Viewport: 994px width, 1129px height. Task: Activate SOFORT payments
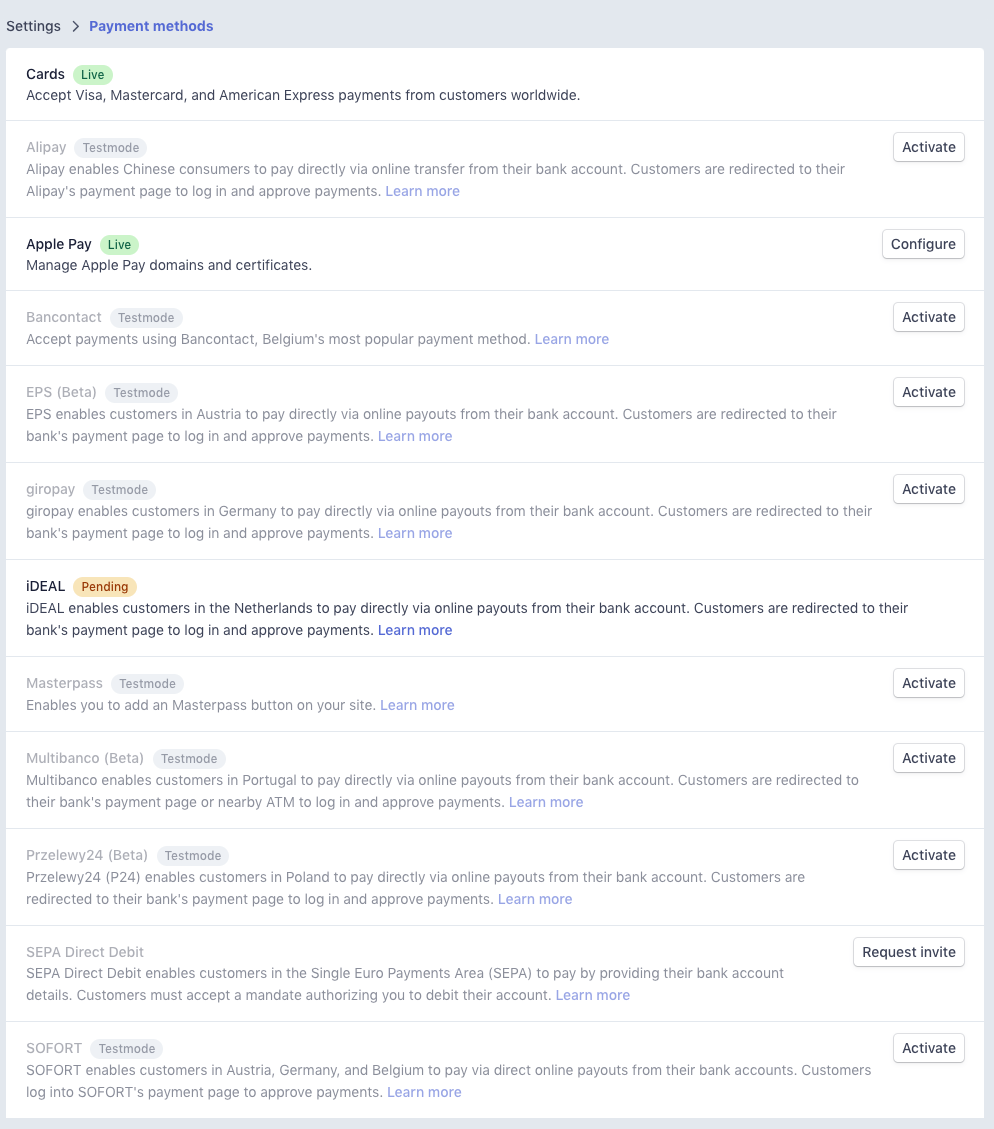[x=928, y=1048]
